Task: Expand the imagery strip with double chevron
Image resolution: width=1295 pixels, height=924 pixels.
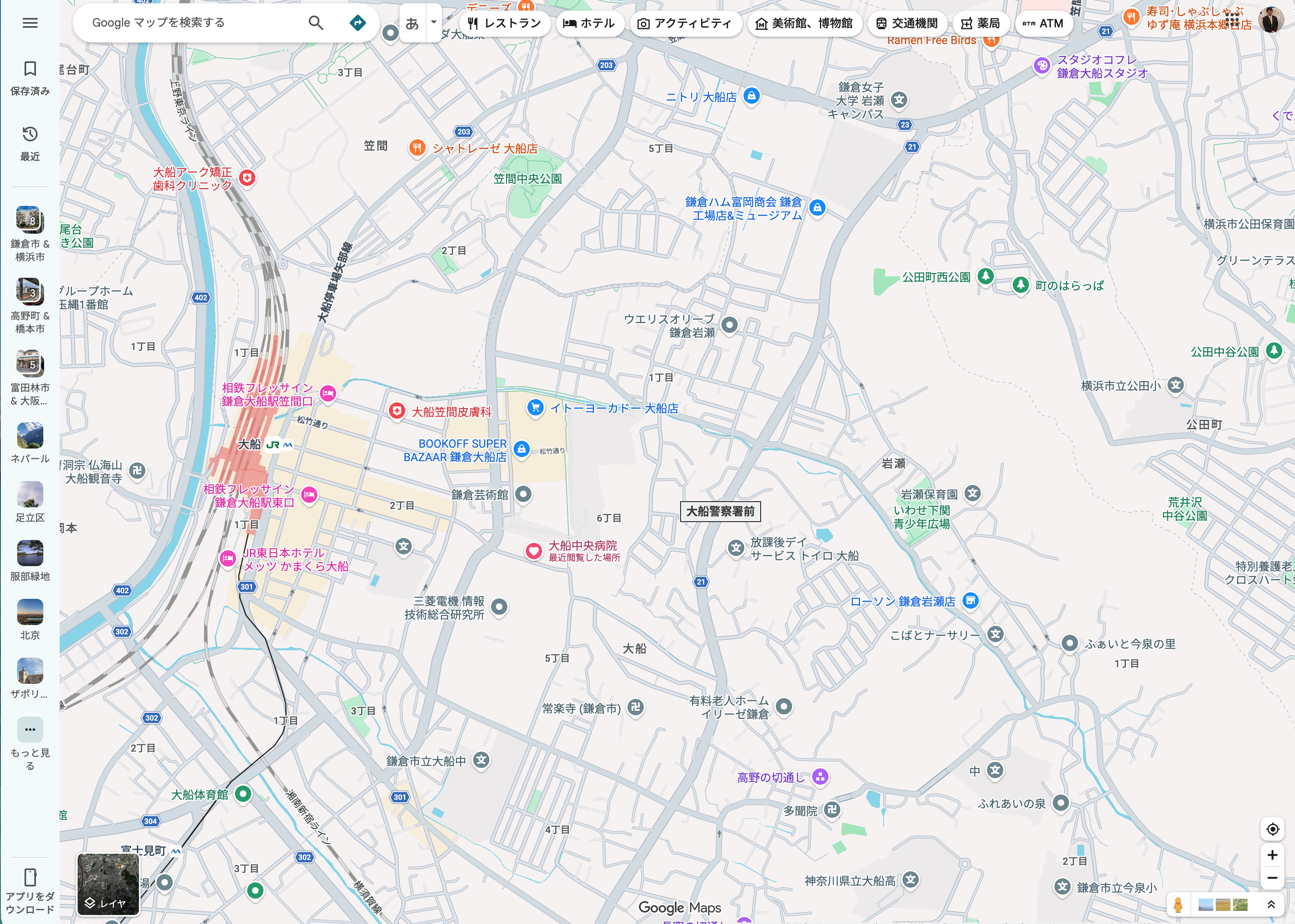Action: tap(1270, 905)
